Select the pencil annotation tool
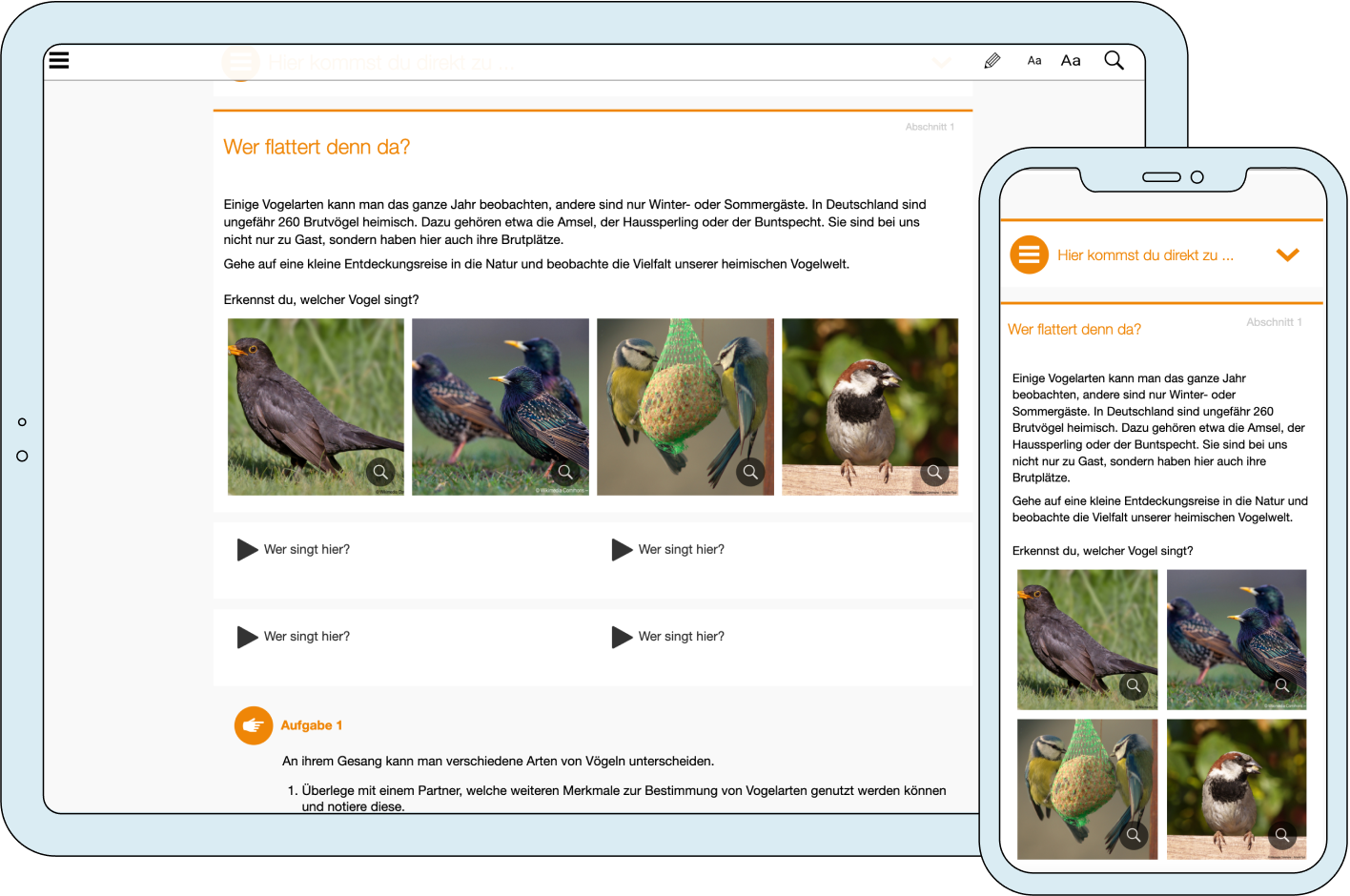Image resolution: width=1350 pixels, height=896 pixels. 992,61
